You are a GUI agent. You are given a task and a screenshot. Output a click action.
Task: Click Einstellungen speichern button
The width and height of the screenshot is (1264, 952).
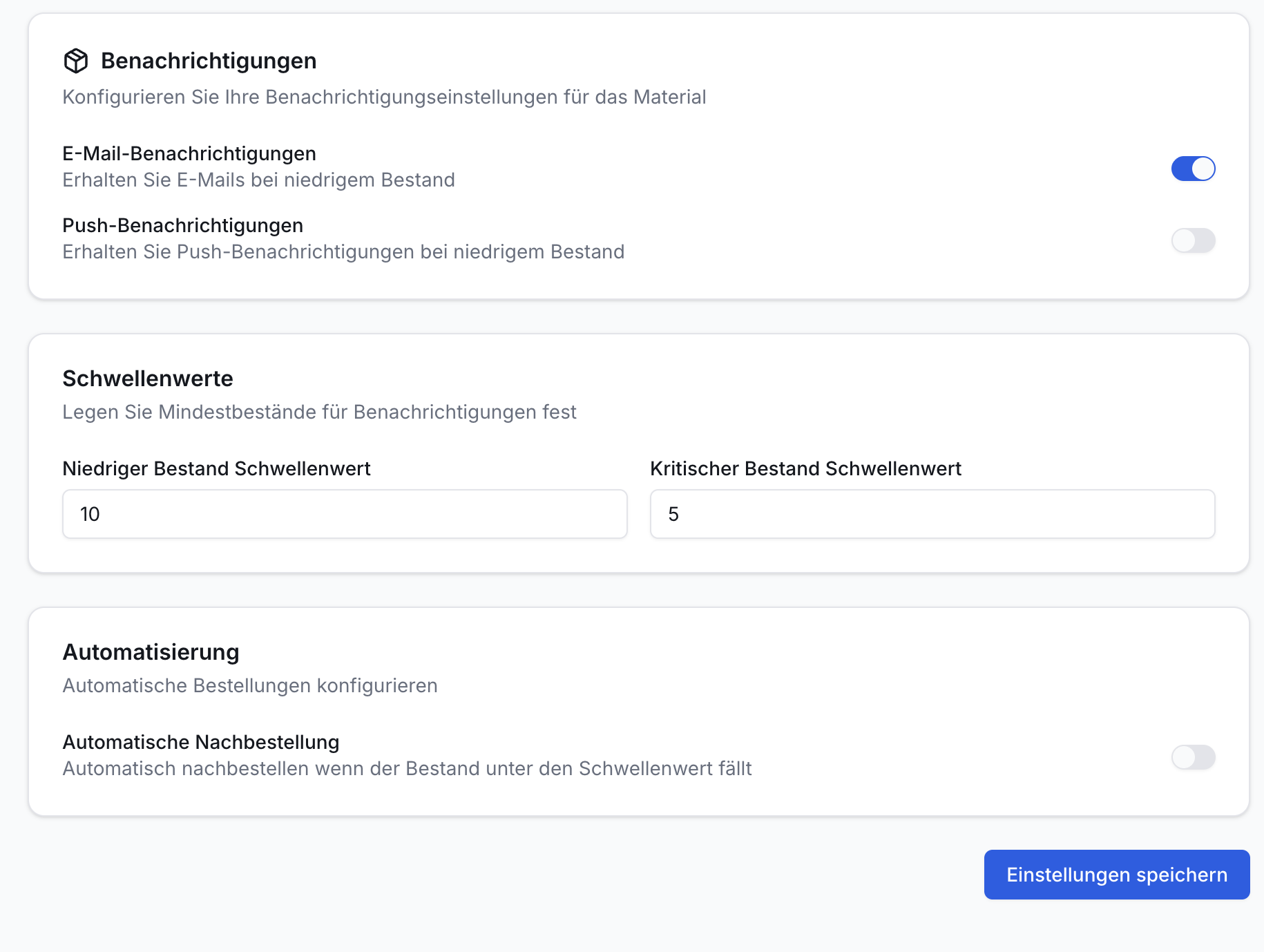[1117, 875]
